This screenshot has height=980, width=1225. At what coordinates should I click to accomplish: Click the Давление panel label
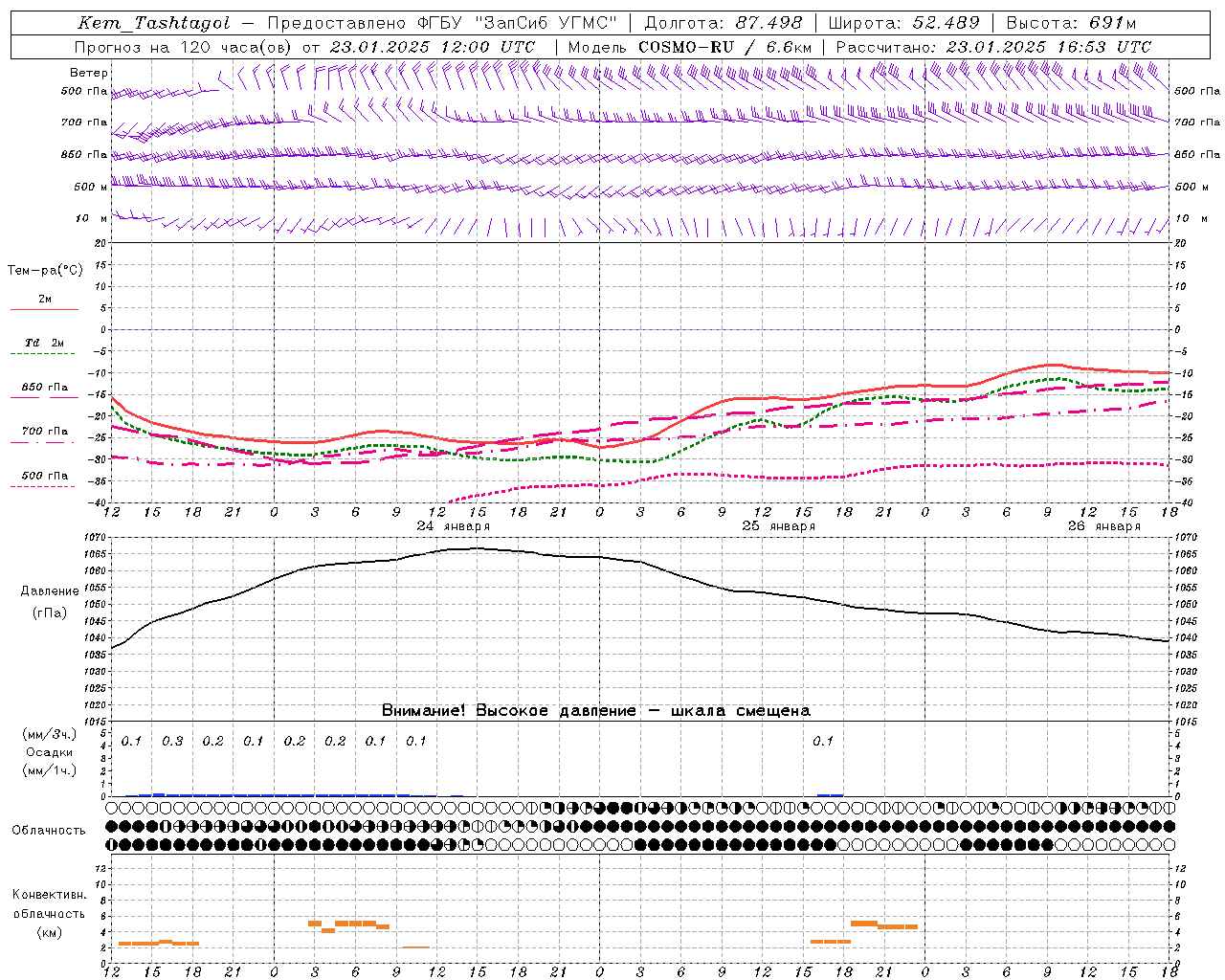(x=50, y=590)
